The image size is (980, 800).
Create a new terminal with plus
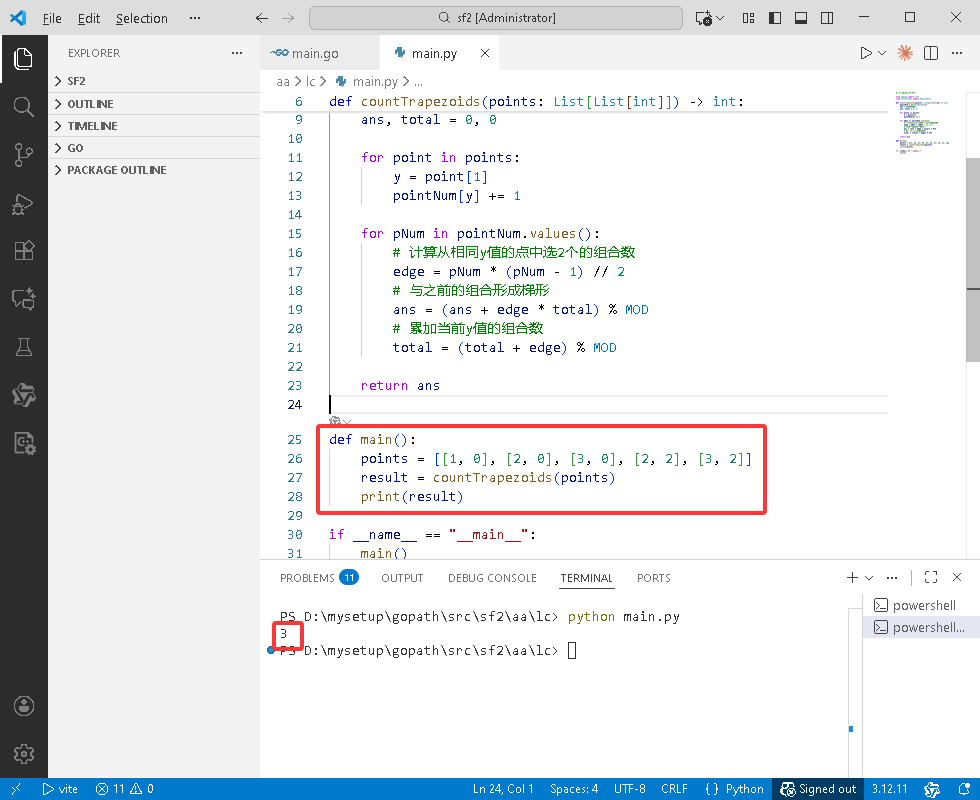click(x=852, y=578)
